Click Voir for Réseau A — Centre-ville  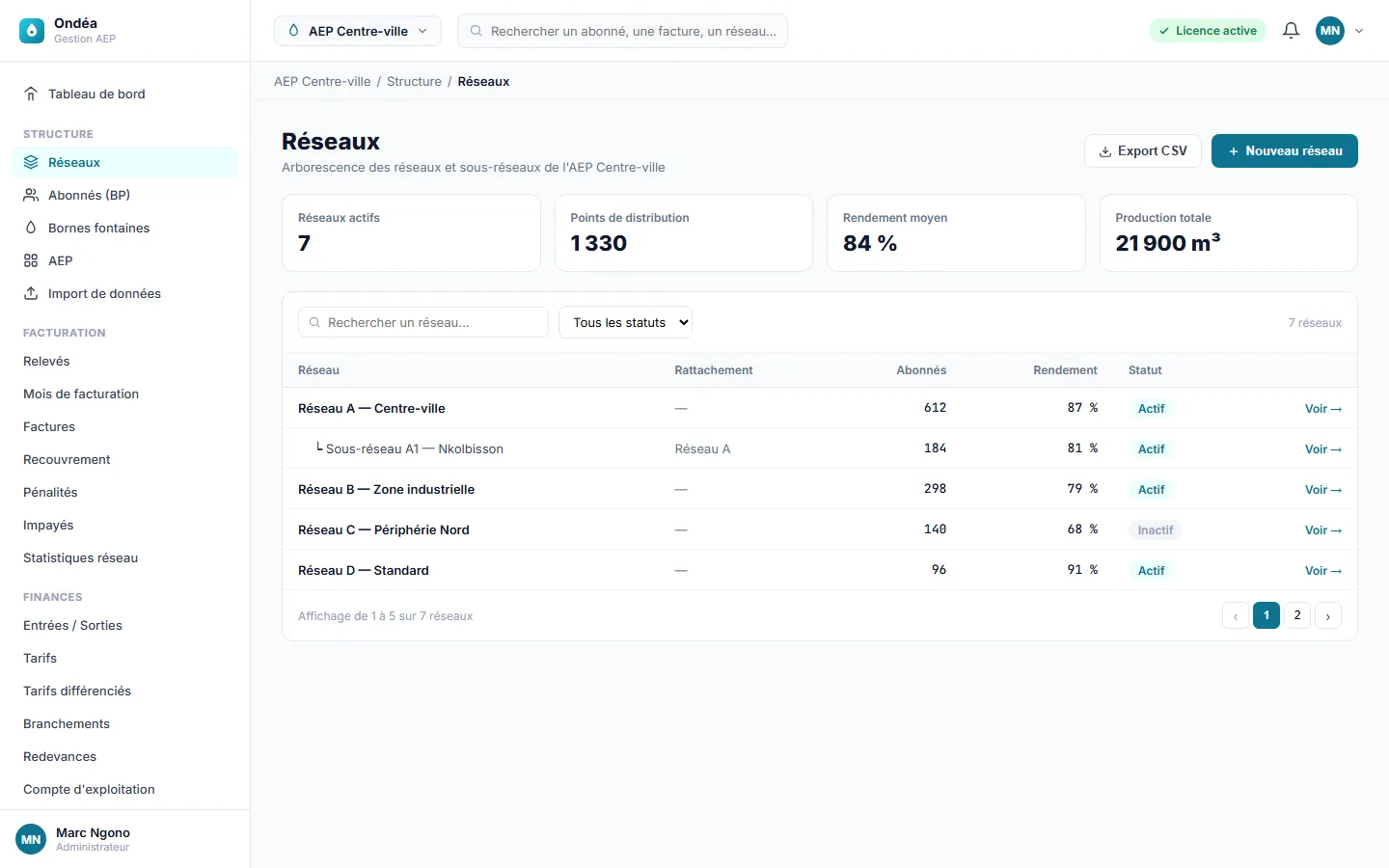1323,409
